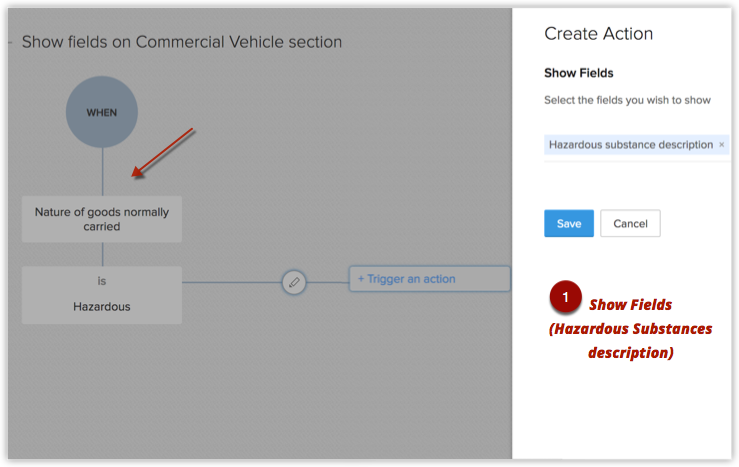Click the dash before the rule title

click(10, 42)
